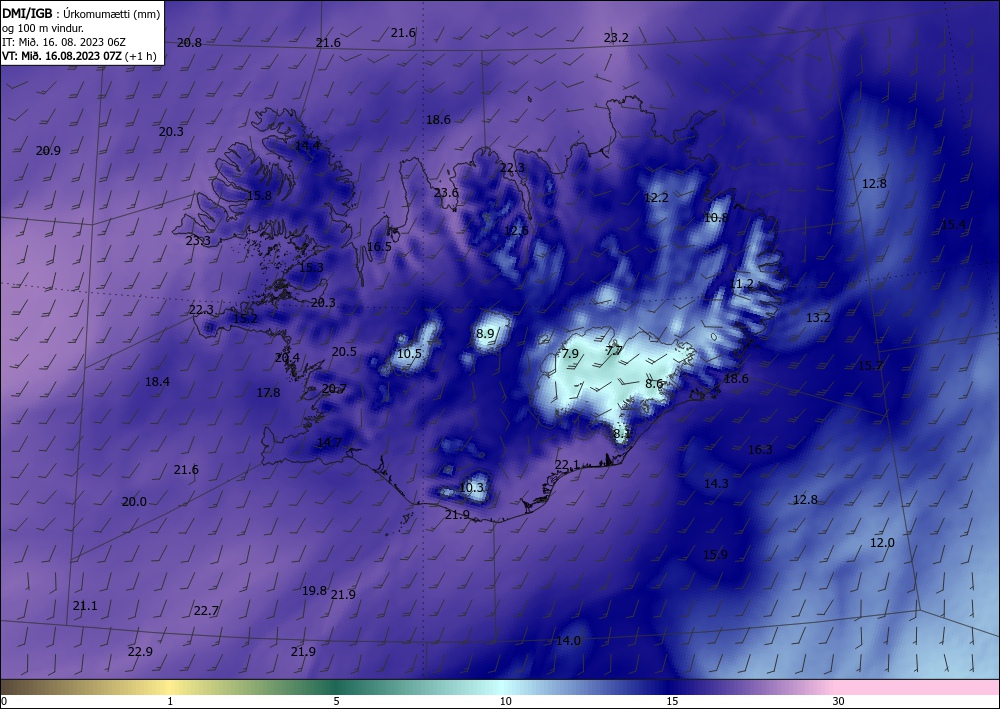
Task: Select the value 12.6 in north Iceland
Action: 516,230
